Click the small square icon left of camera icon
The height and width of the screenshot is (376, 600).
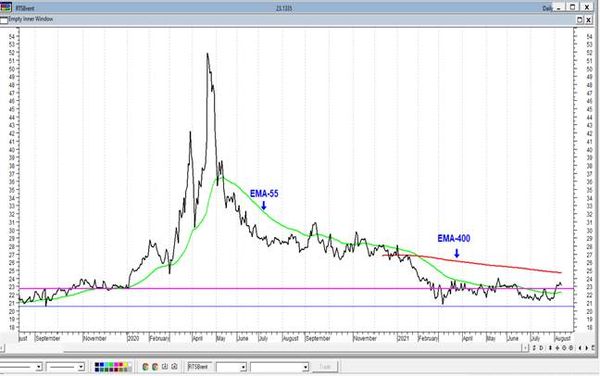coord(164,366)
